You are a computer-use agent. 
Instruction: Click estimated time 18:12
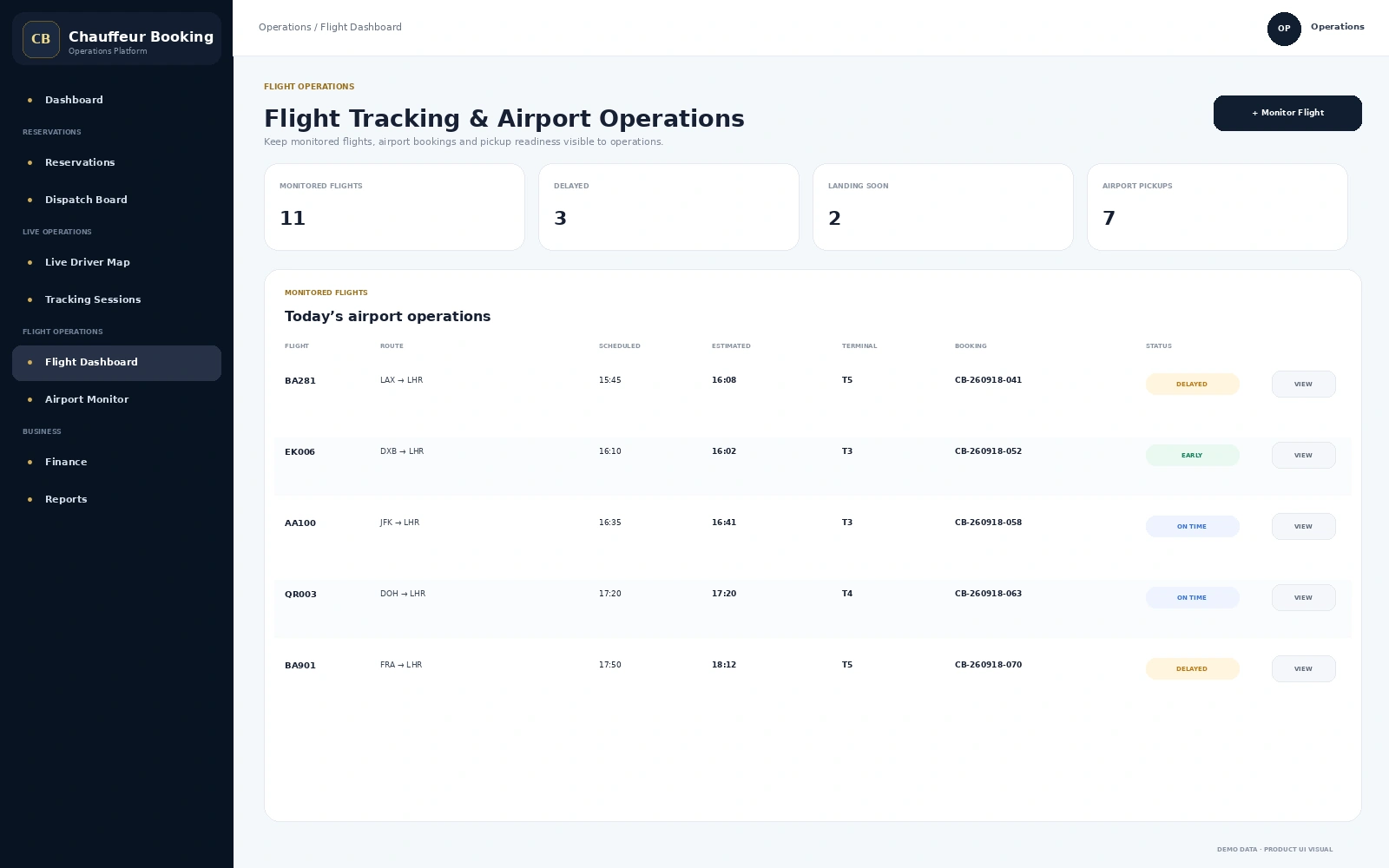tap(724, 665)
